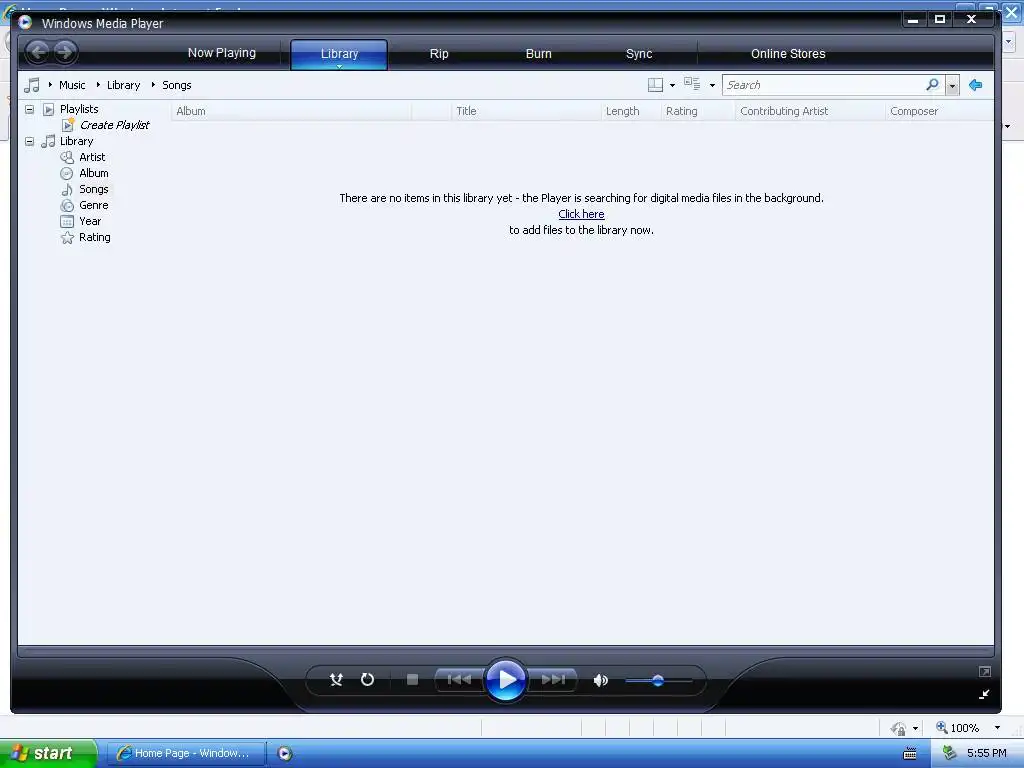
Task: Click Music in breadcrumb path
Action: coord(72,85)
